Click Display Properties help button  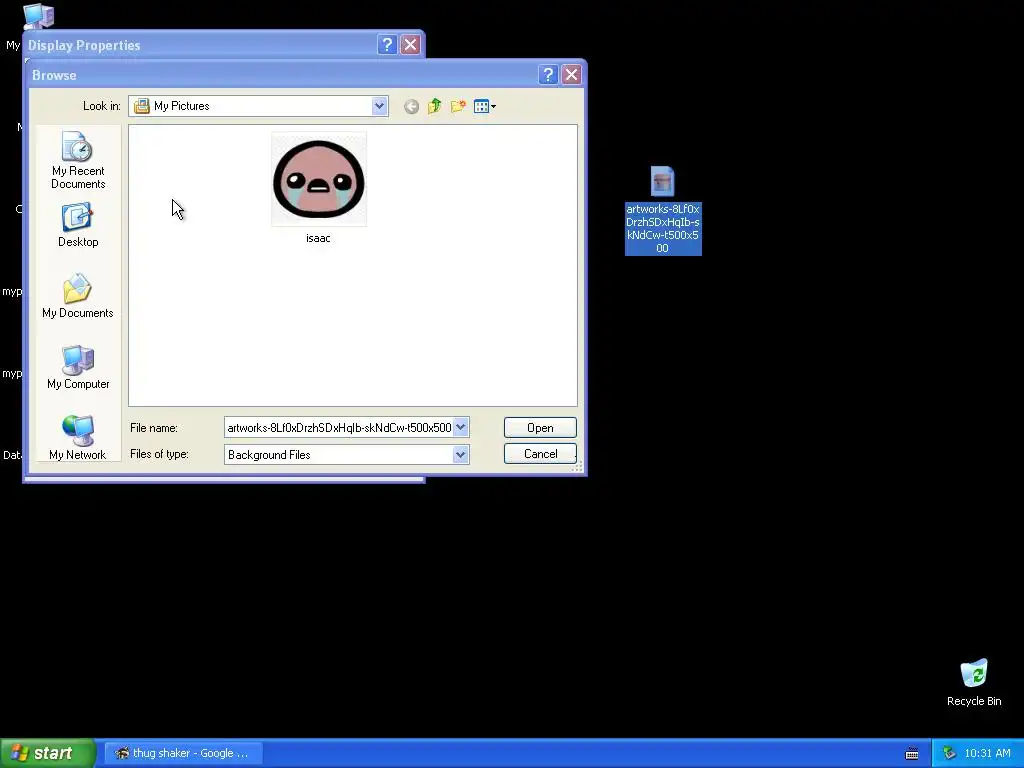387,44
